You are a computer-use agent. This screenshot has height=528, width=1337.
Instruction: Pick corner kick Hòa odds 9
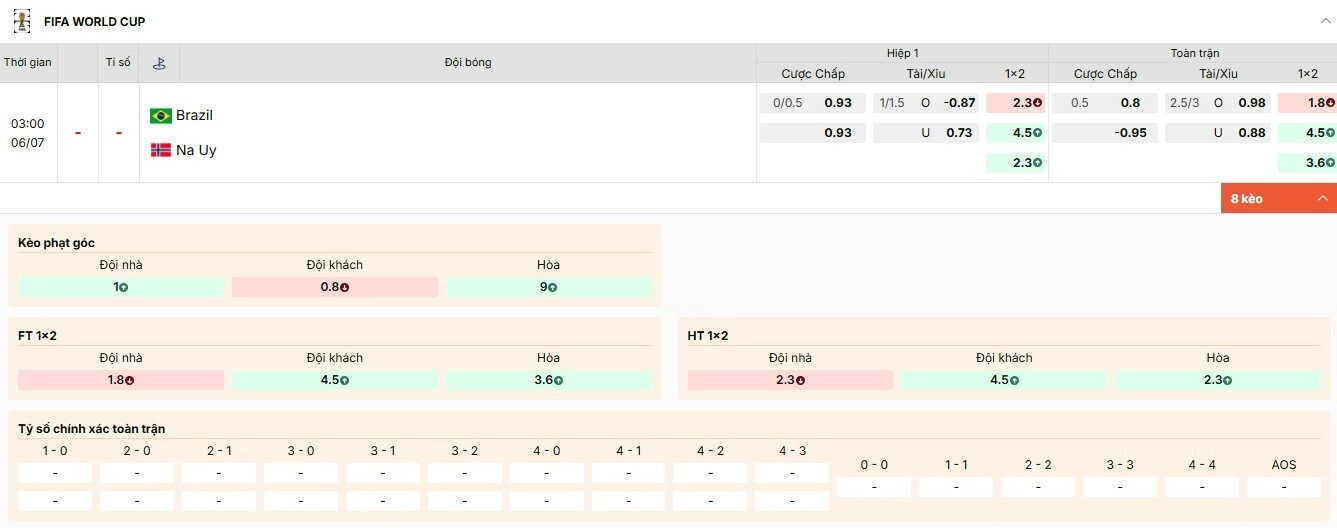click(x=548, y=287)
